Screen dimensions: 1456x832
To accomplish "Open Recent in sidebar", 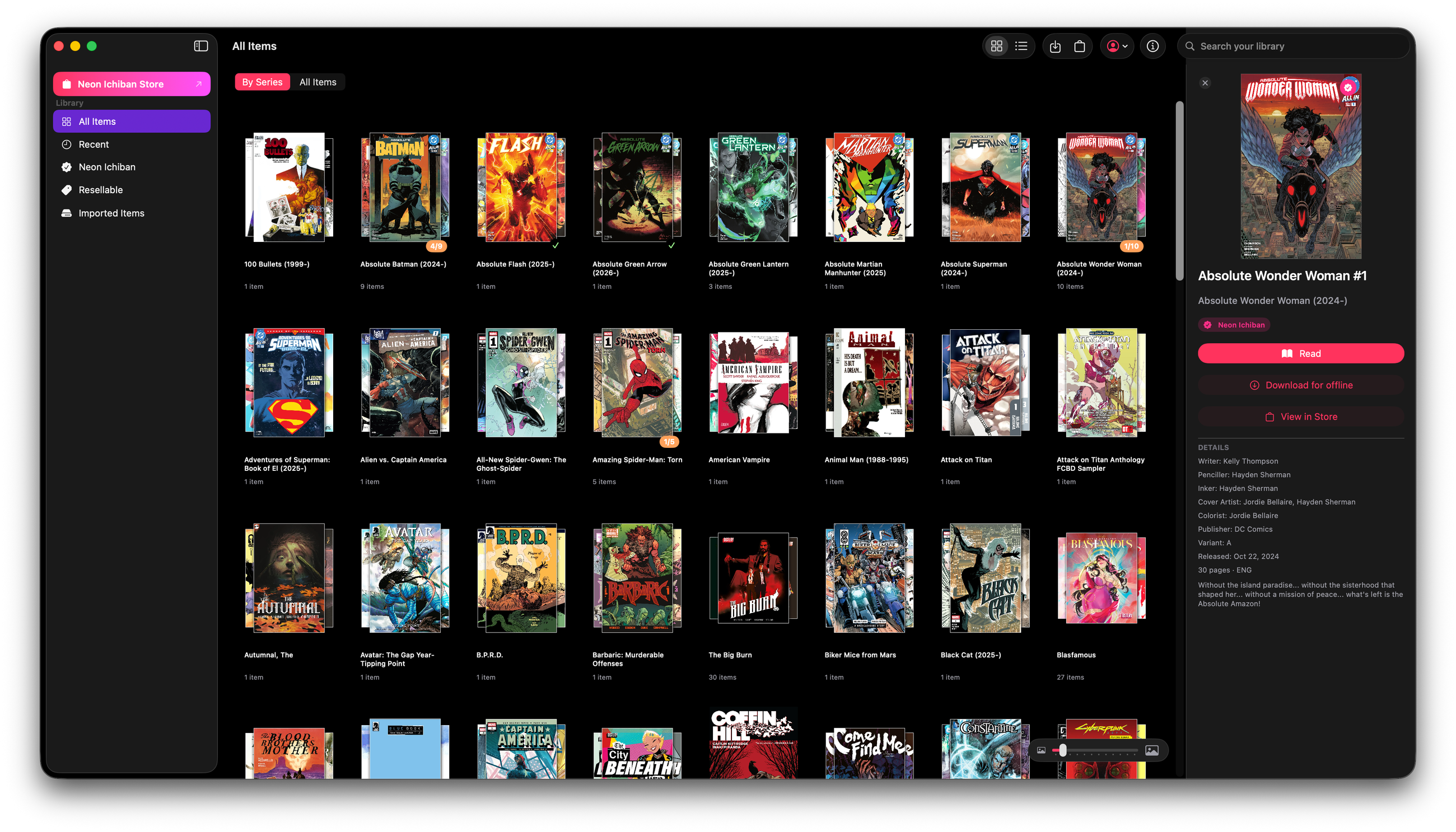I will tap(132, 144).
